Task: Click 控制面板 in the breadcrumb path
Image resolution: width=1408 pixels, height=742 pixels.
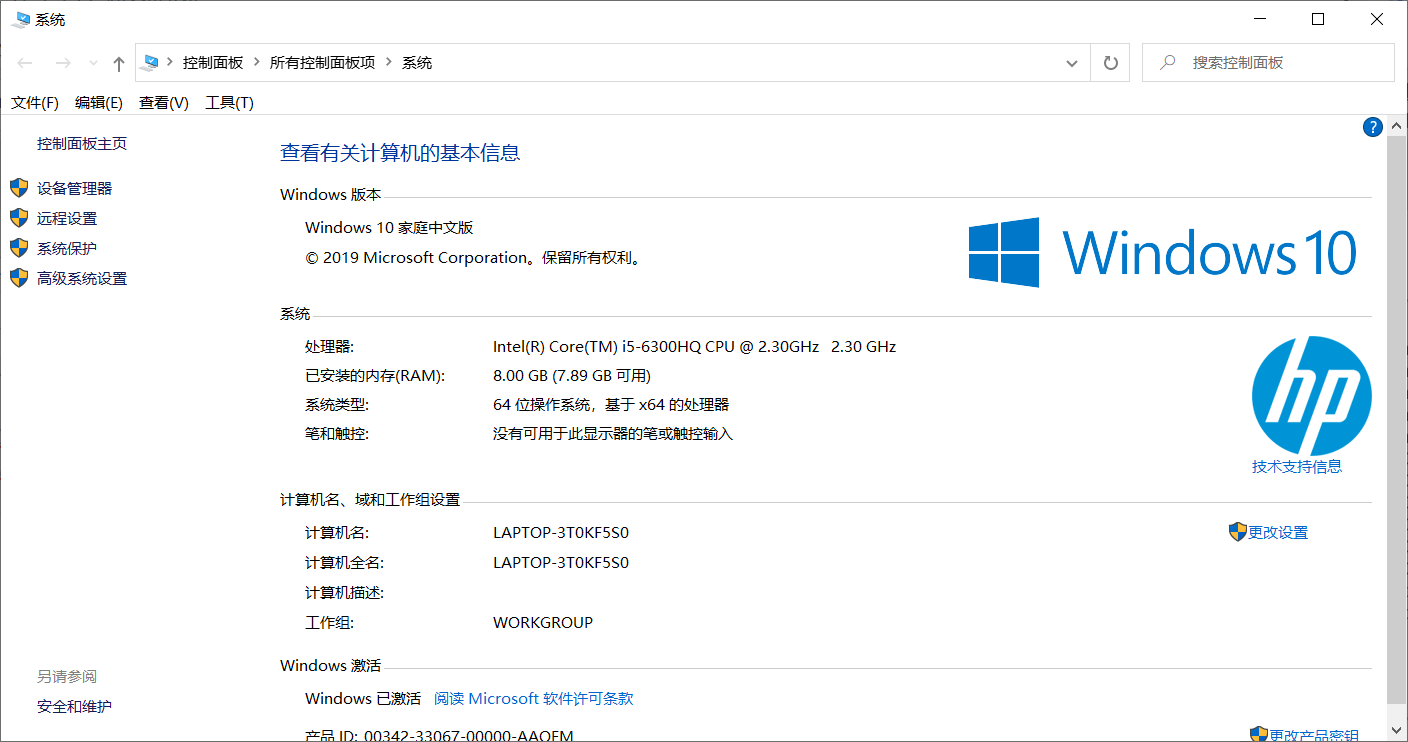Action: pyautogui.click(x=213, y=63)
